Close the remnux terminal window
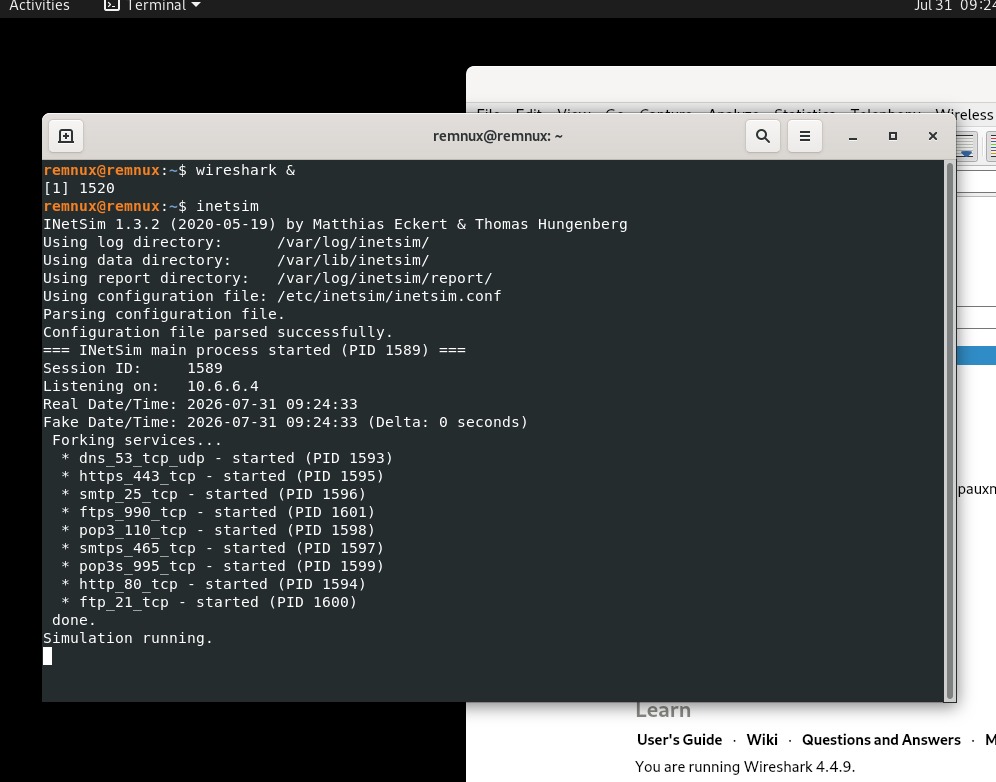The height and width of the screenshot is (782, 996). click(932, 136)
